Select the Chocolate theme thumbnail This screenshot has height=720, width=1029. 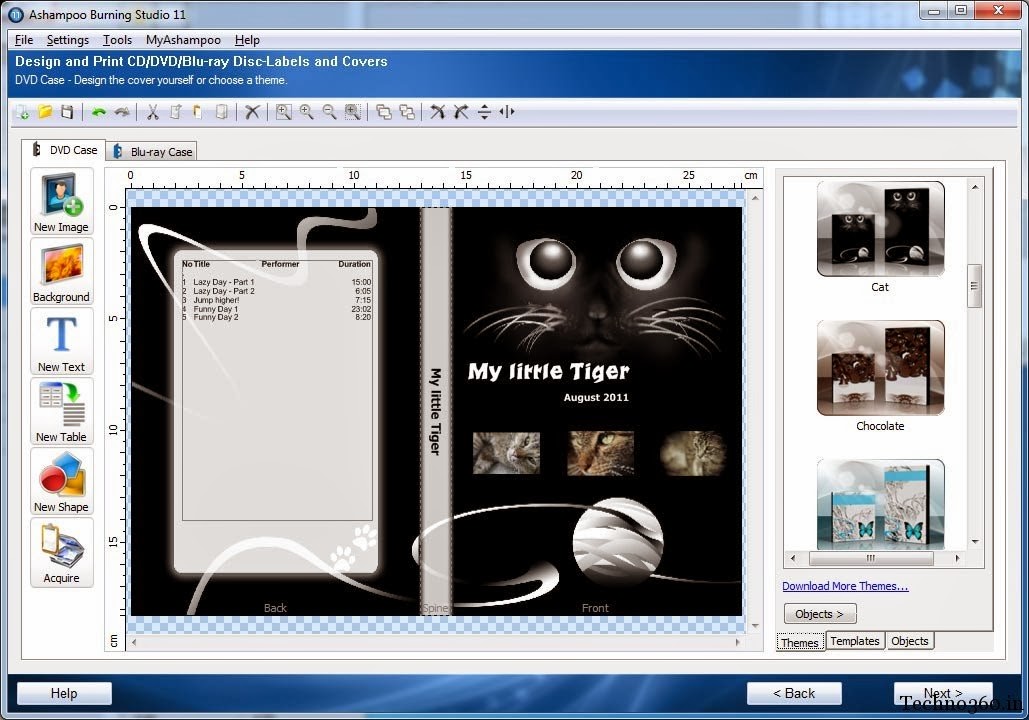[880, 368]
